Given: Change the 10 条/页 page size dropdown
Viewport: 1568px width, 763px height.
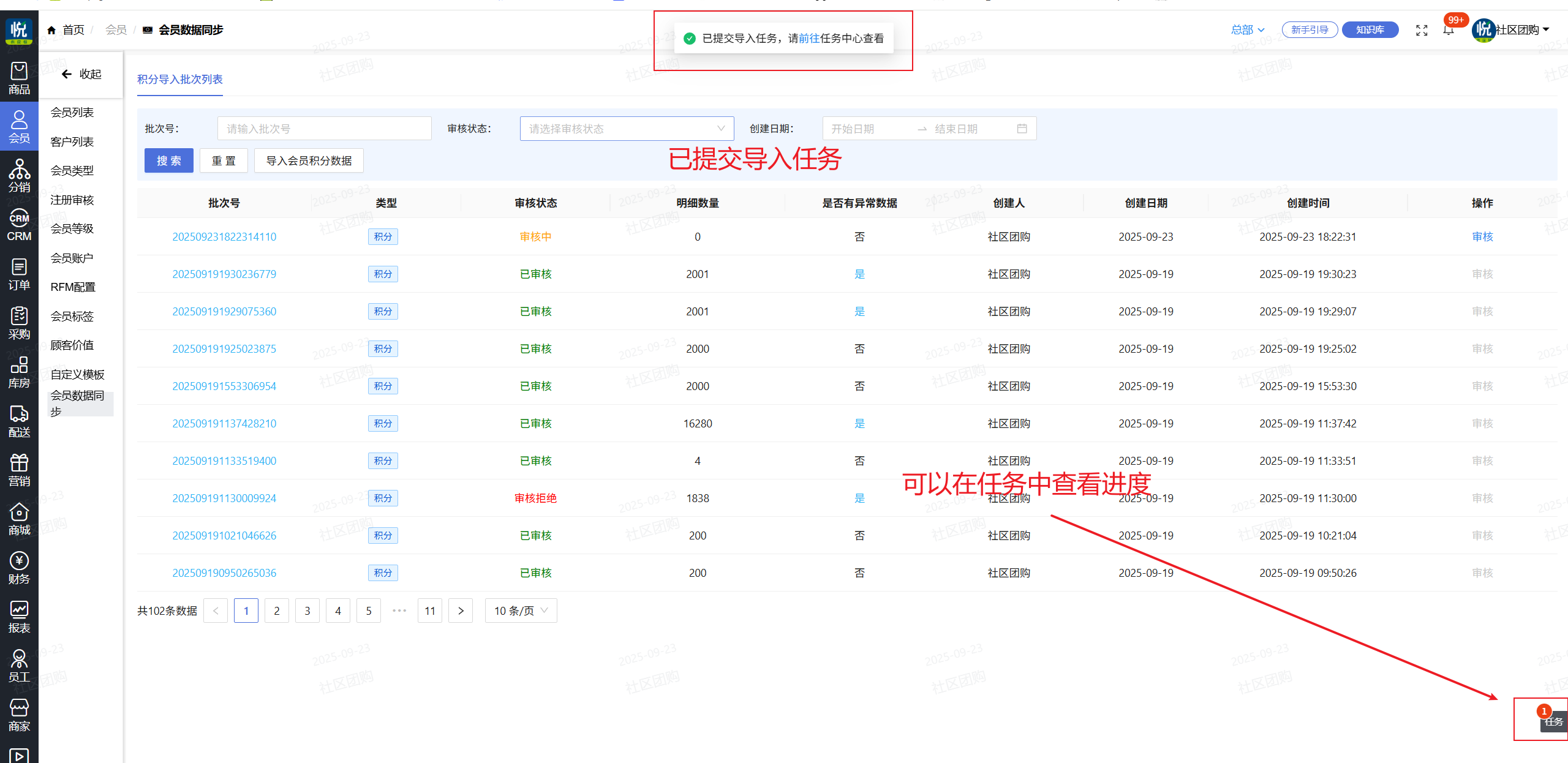Looking at the screenshot, I should [x=521, y=611].
